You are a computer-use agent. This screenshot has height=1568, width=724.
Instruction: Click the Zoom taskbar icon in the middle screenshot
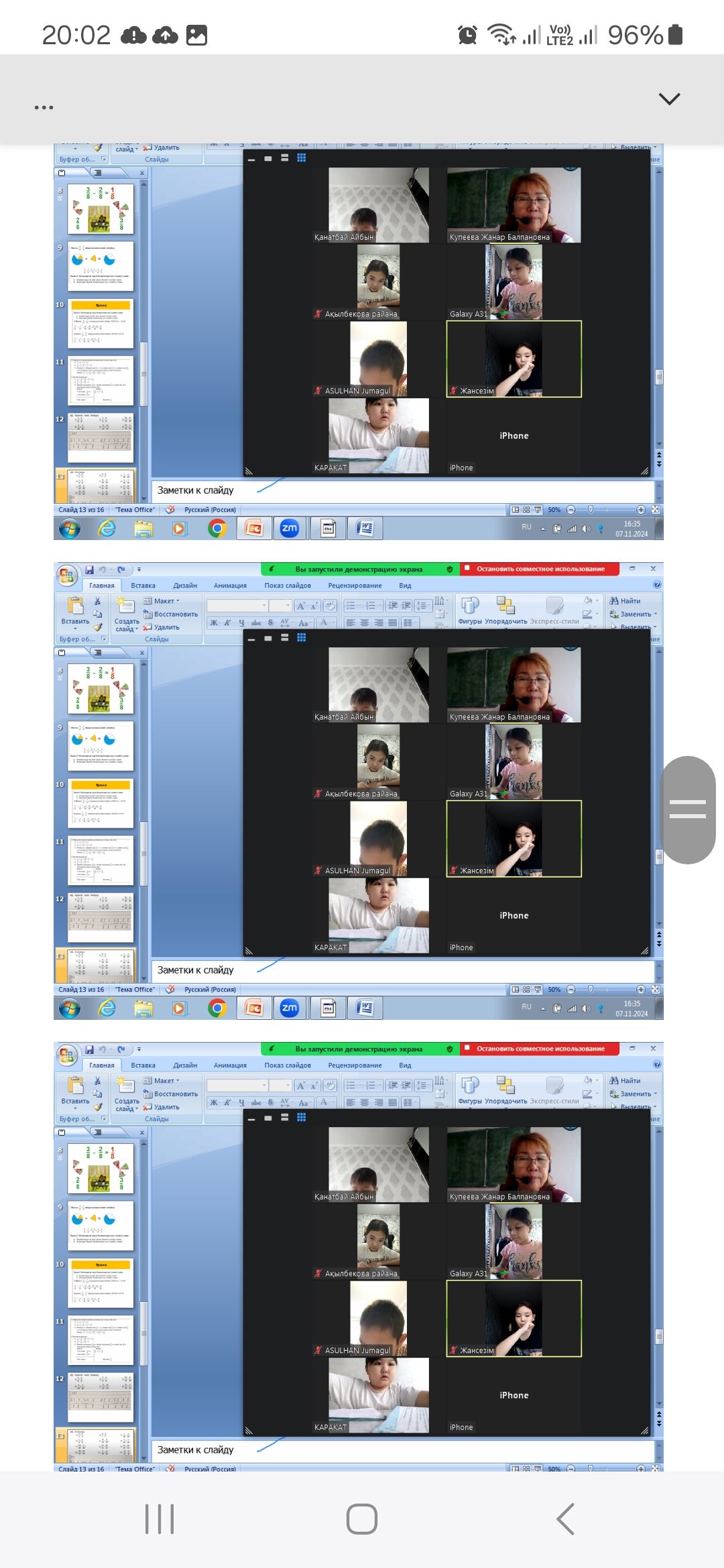click(289, 1008)
